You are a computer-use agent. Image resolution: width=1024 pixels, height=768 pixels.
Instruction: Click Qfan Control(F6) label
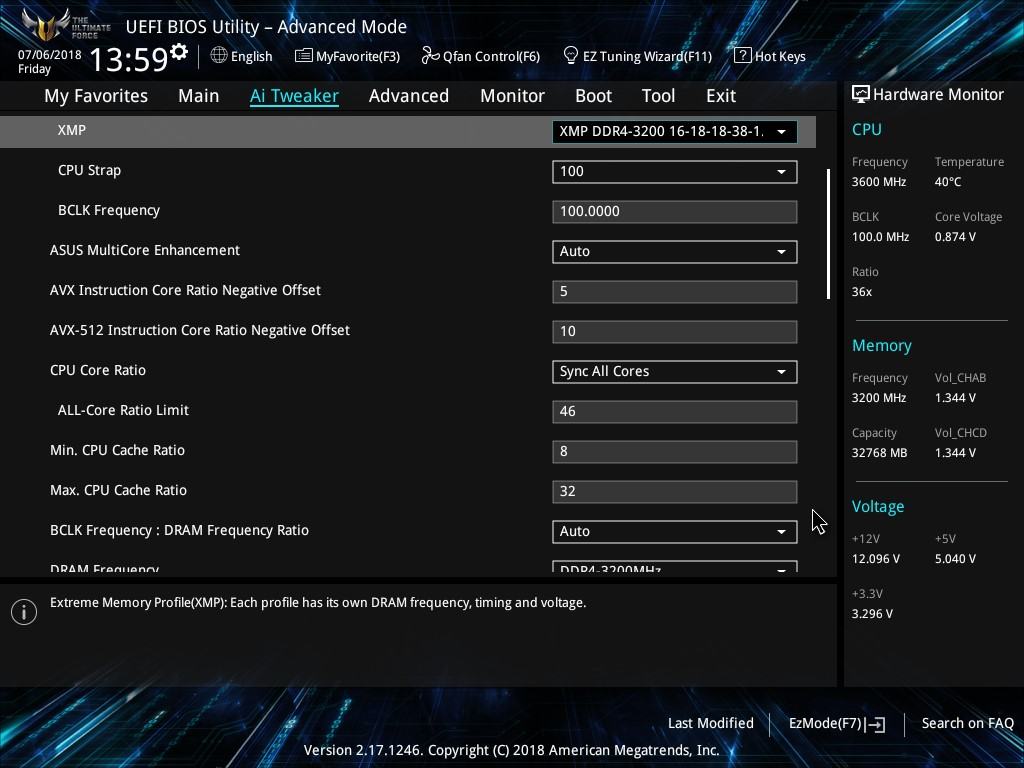point(491,56)
